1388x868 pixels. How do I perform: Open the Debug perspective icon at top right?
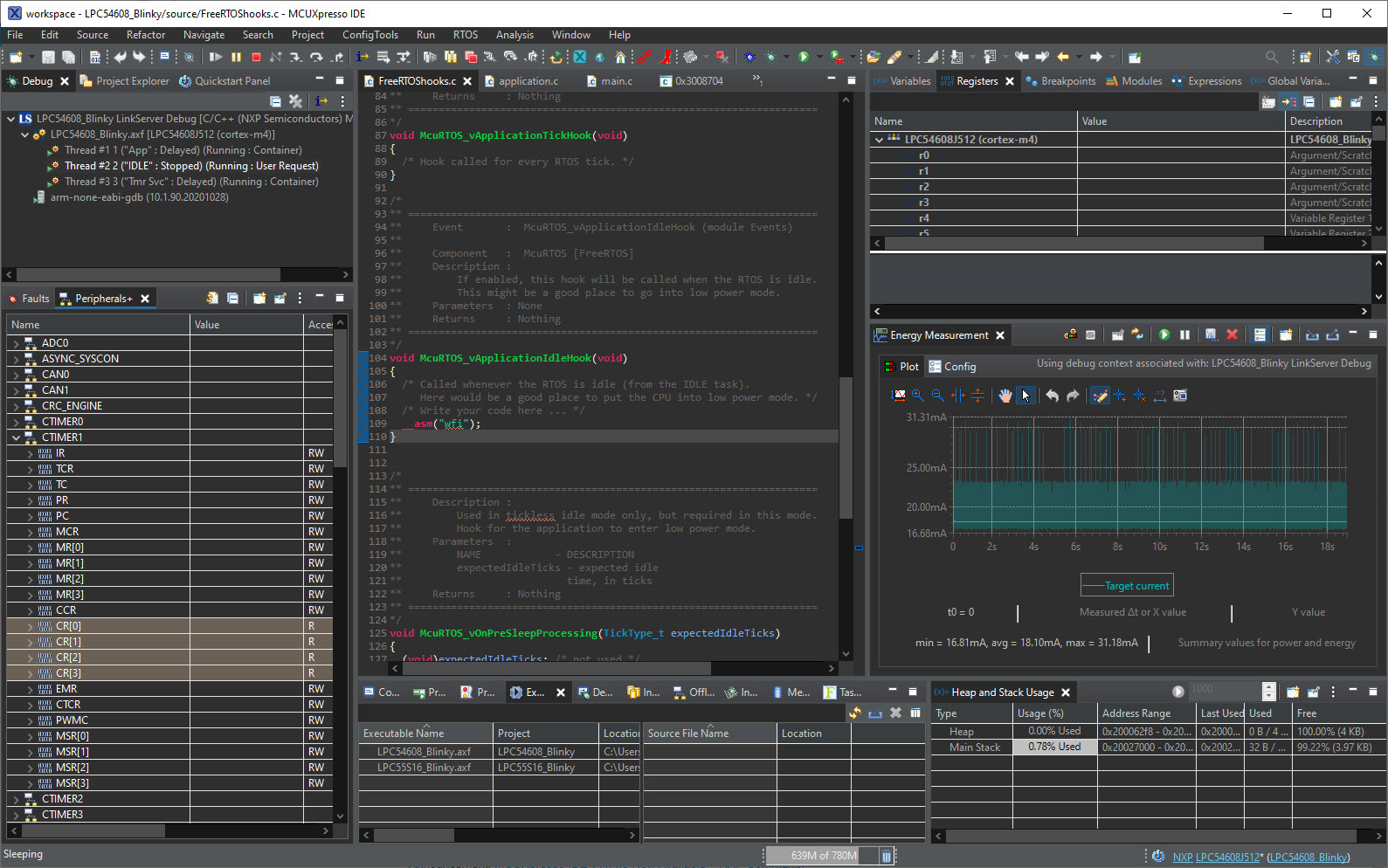click(1373, 57)
